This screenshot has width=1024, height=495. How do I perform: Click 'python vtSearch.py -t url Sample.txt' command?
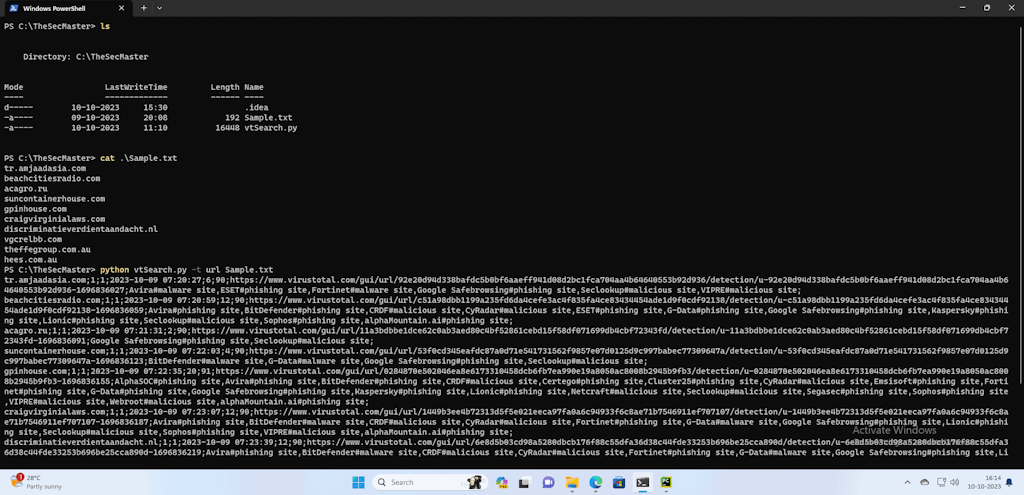186,270
